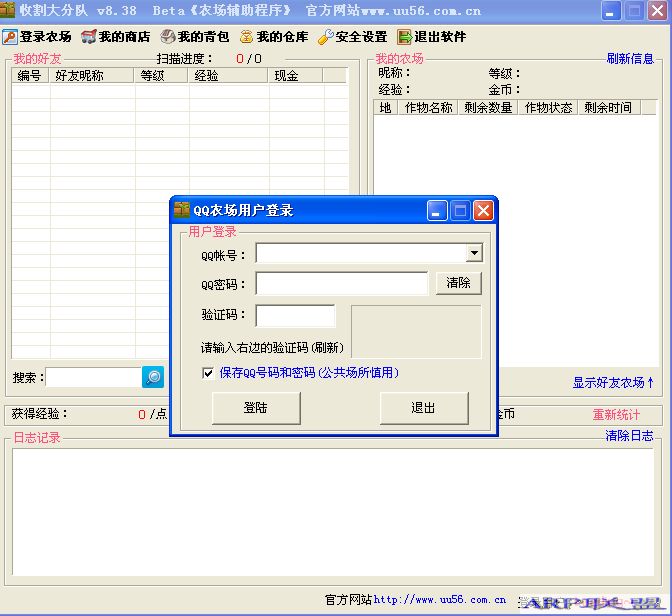Screen dimensions: 672x616
Task: Sort friends by 等级 column header
Action: point(161,75)
